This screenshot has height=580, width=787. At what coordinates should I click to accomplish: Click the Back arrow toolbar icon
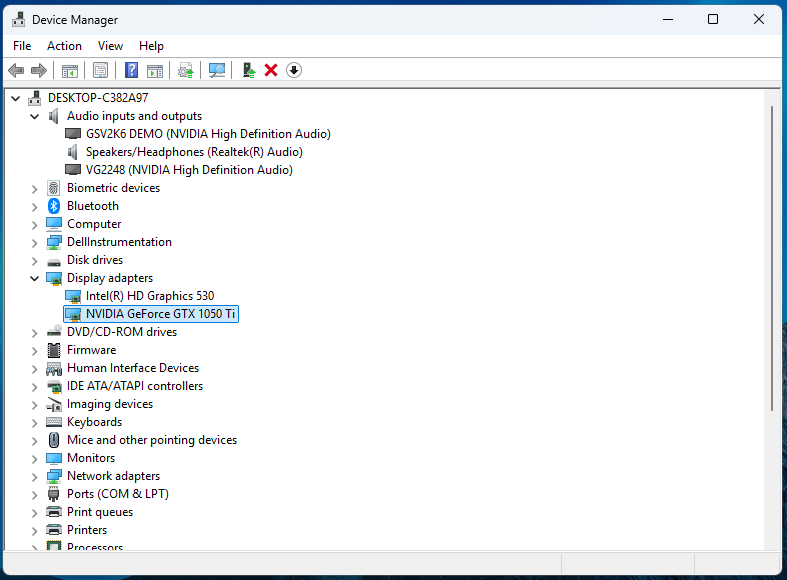tap(16, 70)
